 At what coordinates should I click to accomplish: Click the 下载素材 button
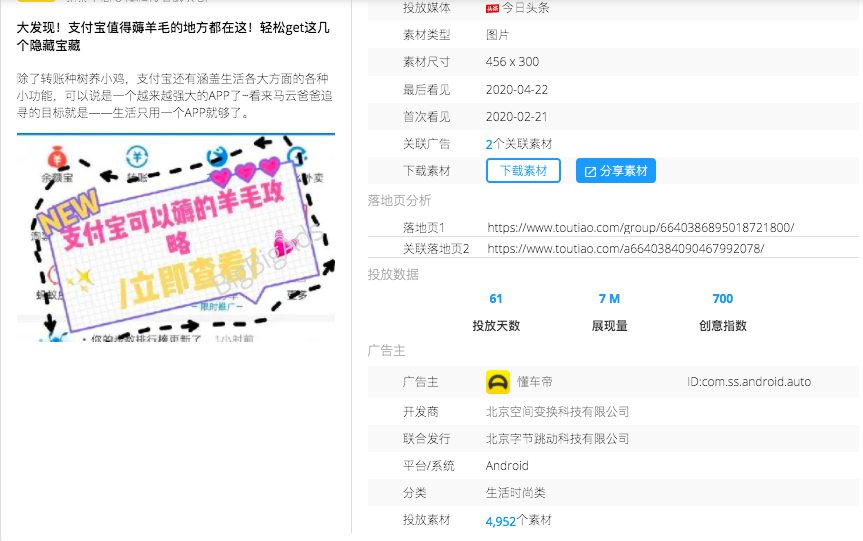[523, 171]
